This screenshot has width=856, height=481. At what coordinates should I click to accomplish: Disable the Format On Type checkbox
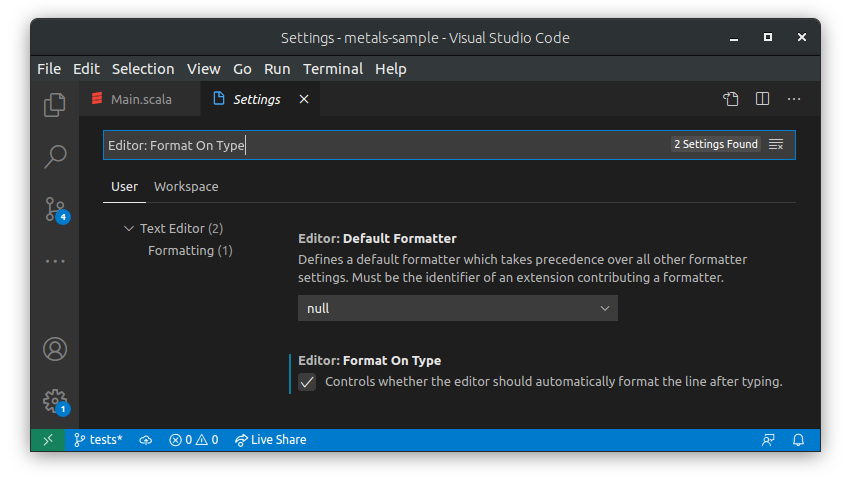tap(307, 382)
